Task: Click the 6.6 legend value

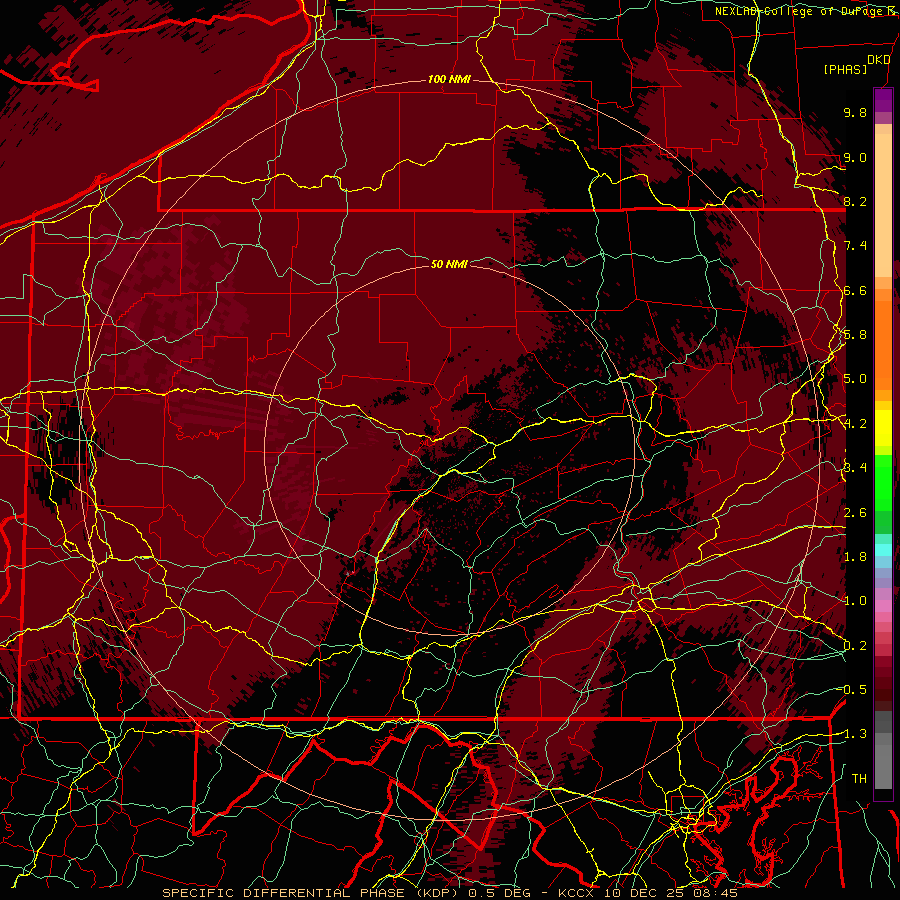Action: tap(855, 290)
